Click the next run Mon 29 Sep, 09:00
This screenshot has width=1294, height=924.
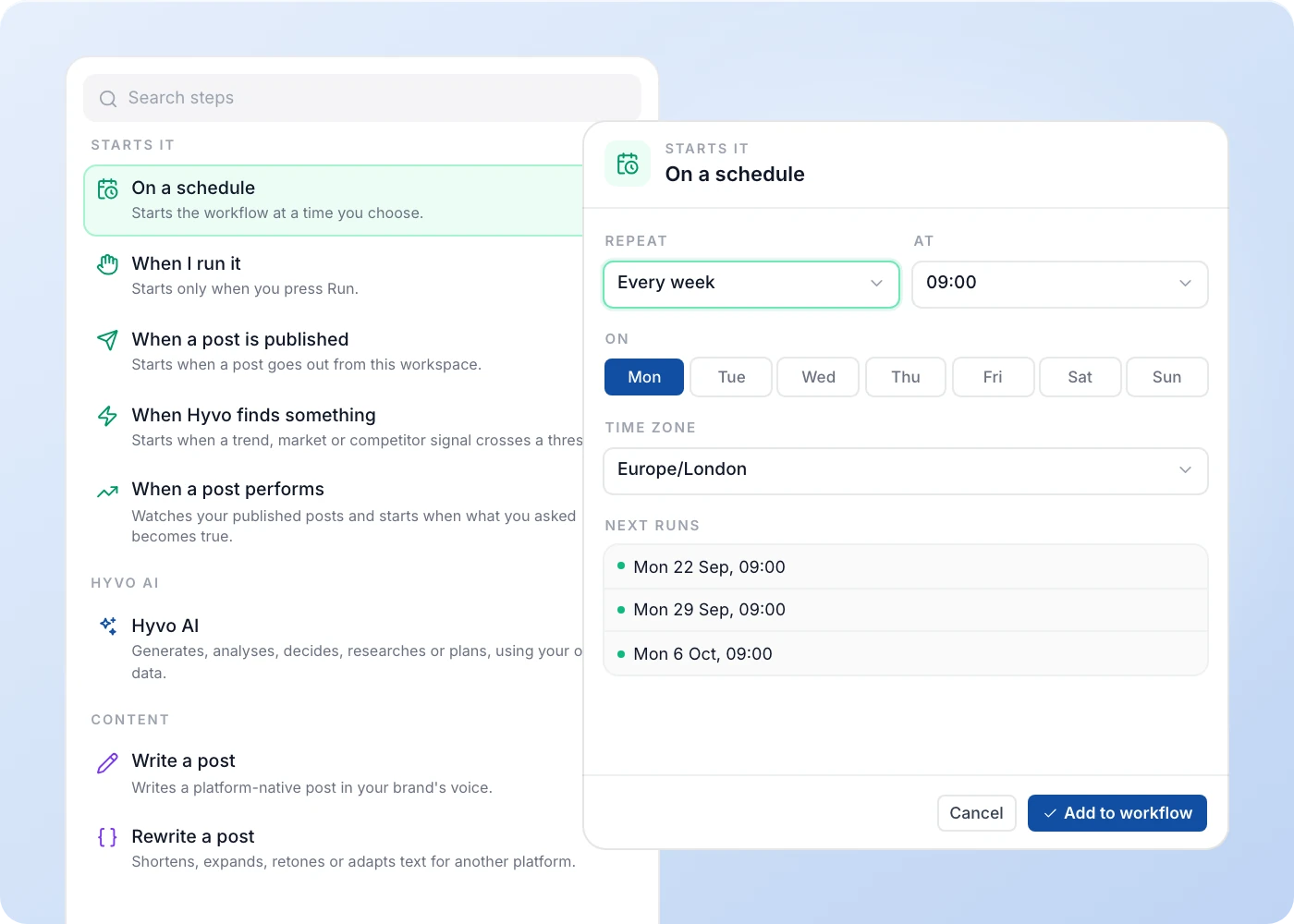pyautogui.click(x=906, y=610)
